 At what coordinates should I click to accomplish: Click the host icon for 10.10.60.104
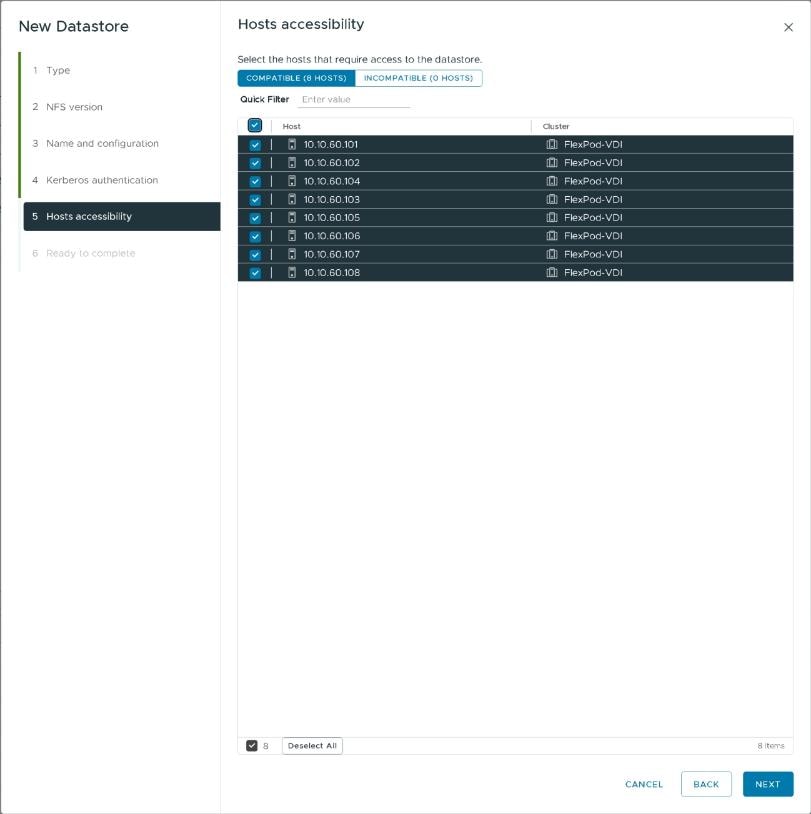coord(292,181)
